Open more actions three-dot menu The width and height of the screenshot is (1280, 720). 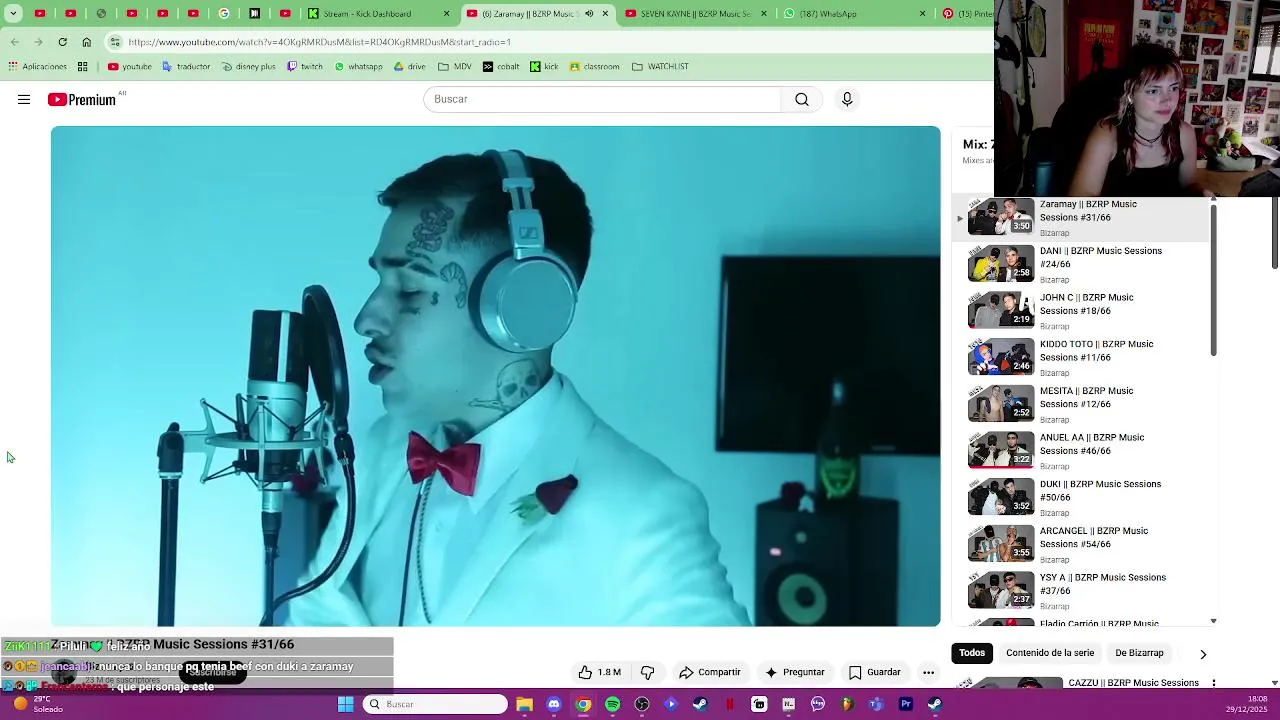[x=928, y=672]
